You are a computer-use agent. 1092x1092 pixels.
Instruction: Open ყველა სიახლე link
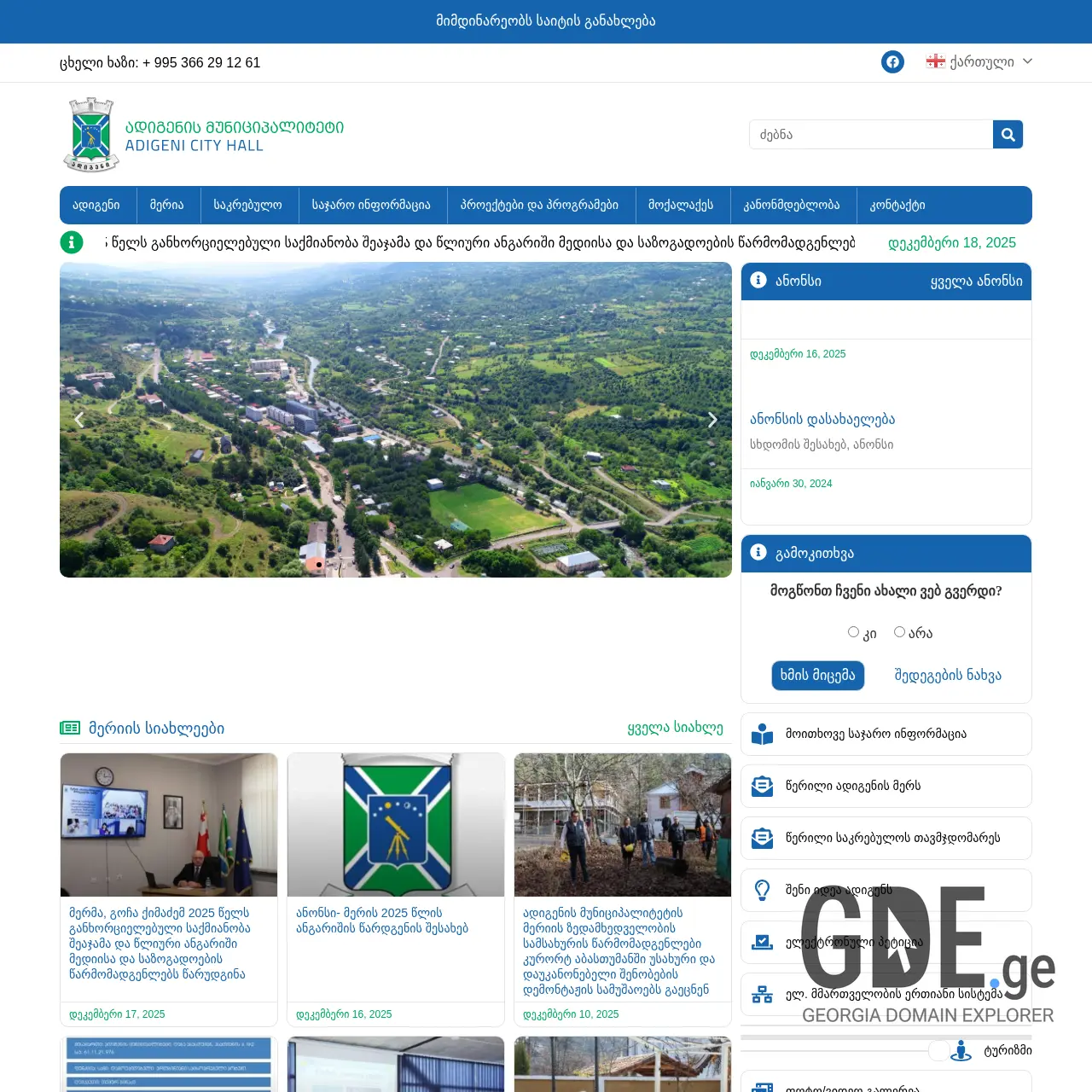coord(677,729)
